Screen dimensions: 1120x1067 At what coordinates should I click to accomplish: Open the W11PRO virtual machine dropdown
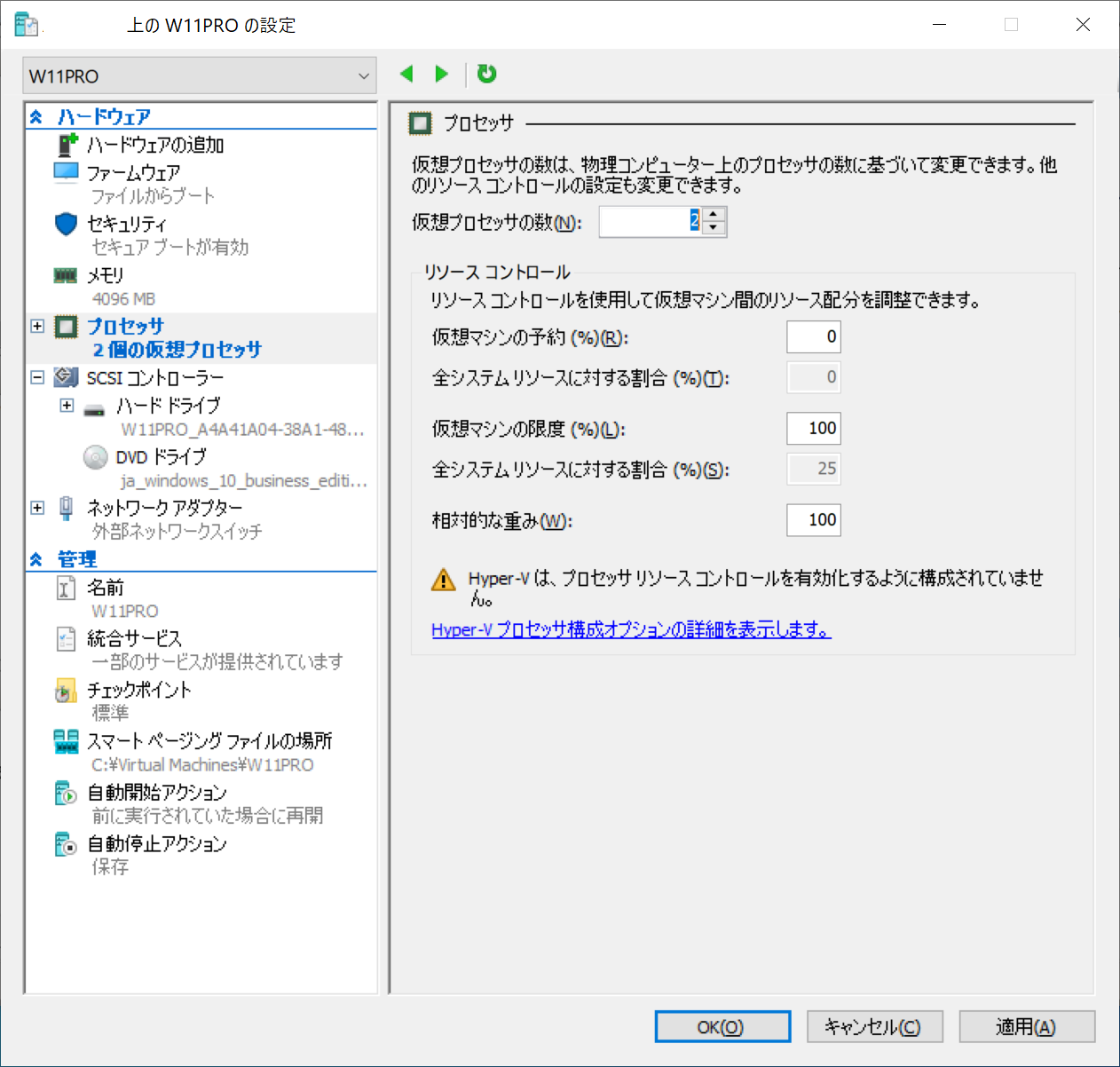tap(200, 75)
